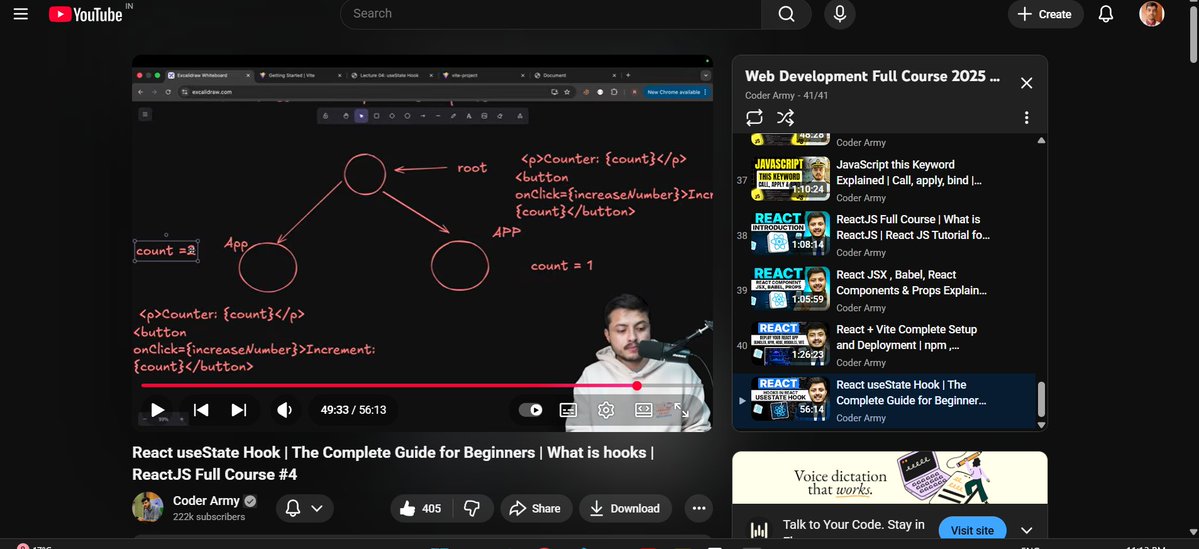This screenshot has height=549, width=1199.
Task: Open React JSX, Babel, React Components video
Action: point(911,282)
